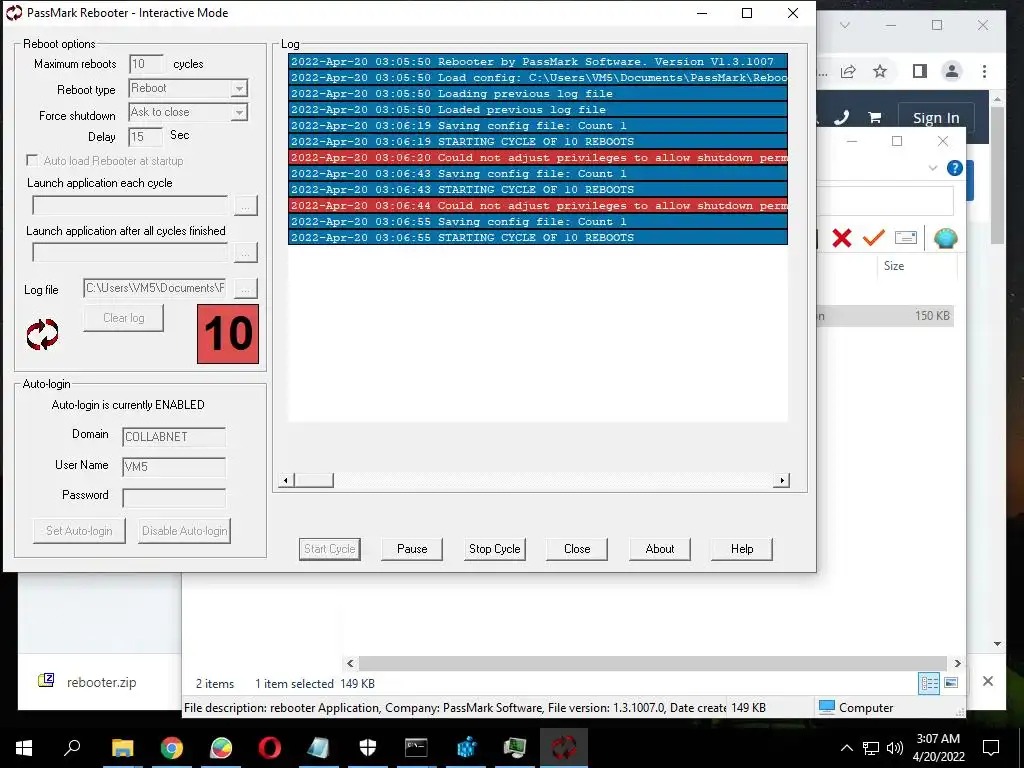Image resolution: width=1024 pixels, height=768 pixels.
Task: Click the teal shell icon in zip window
Action: pos(945,238)
